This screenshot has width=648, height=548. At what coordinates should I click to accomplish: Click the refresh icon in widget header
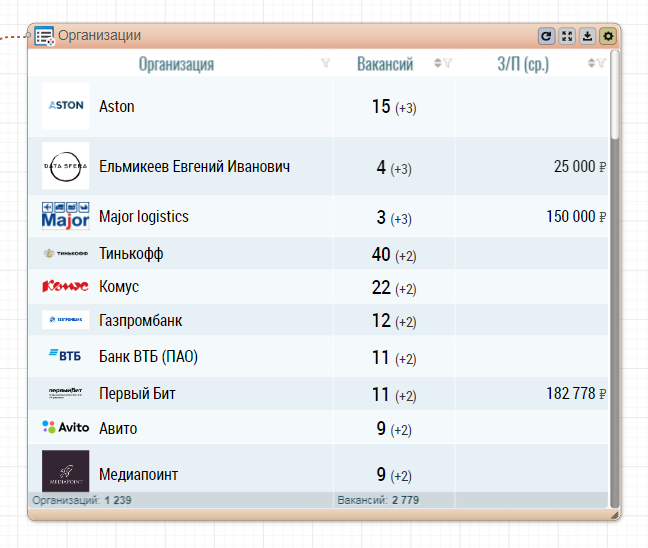pyautogui.click(x=546, y=36)
